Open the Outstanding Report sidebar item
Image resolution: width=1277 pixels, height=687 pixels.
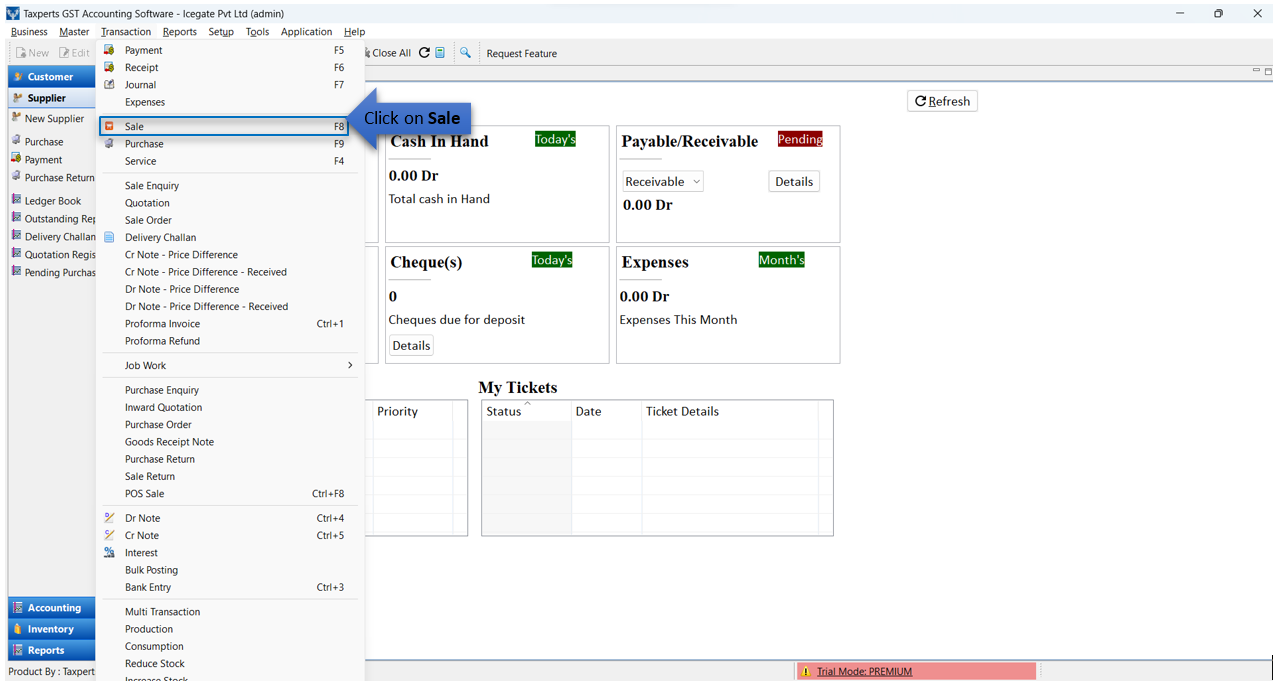click(x=53, y=218)
